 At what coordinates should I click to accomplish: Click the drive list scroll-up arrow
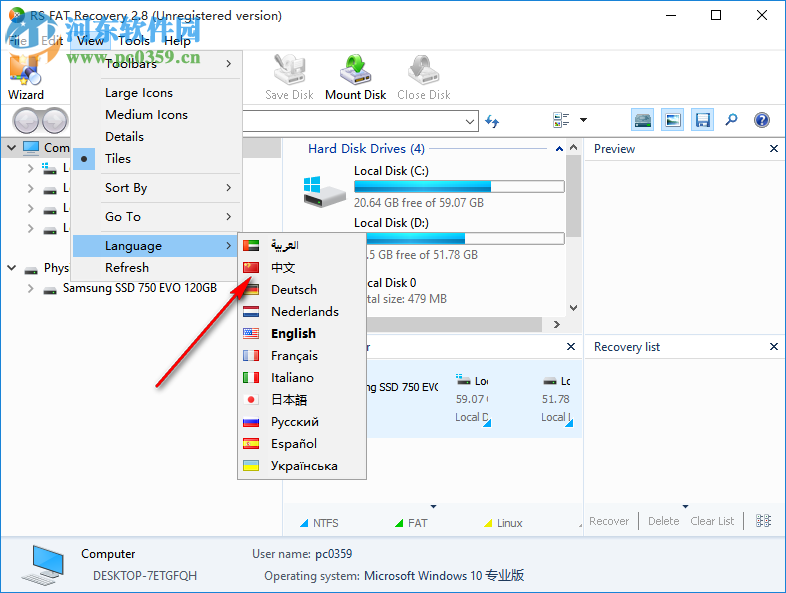pos(574,147)
